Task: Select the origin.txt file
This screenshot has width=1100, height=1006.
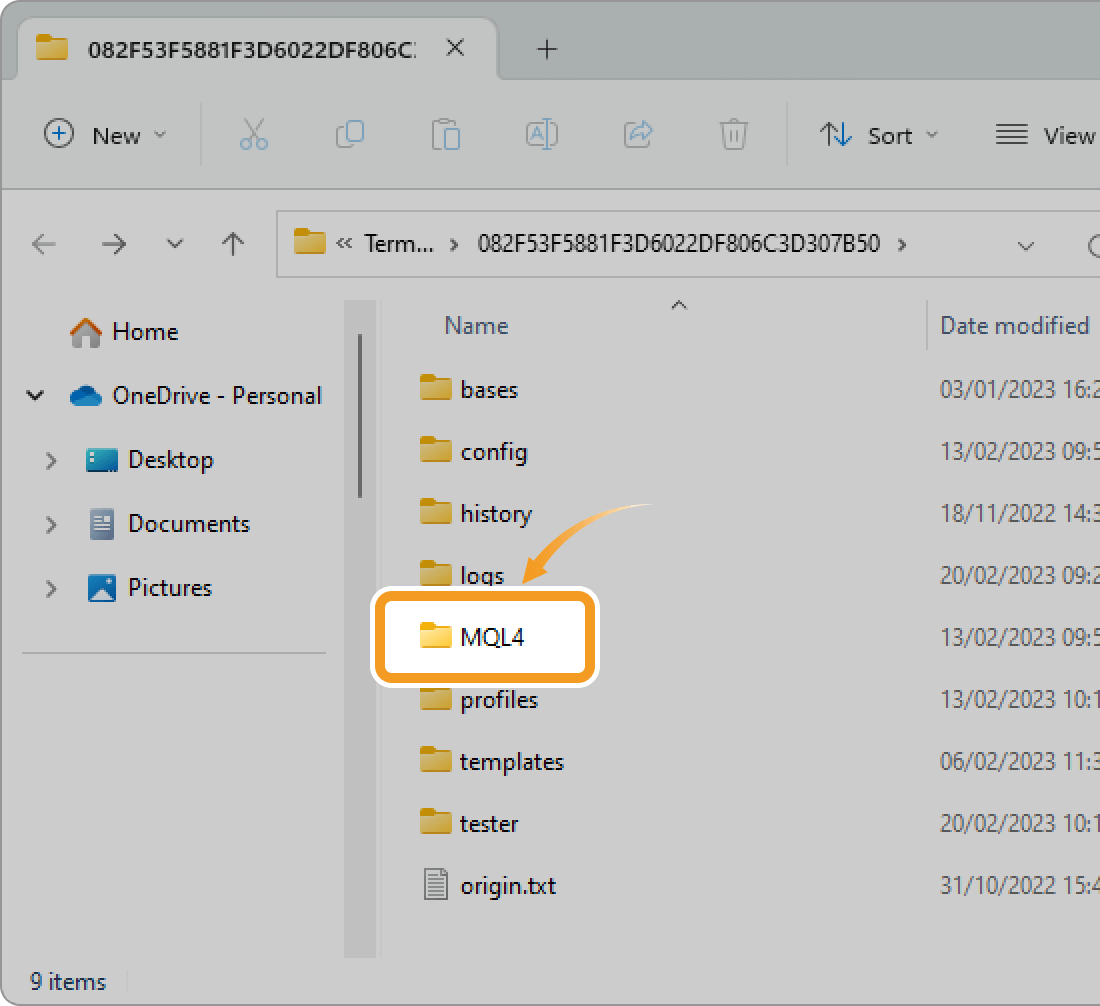Action: [x=507, y=885]
